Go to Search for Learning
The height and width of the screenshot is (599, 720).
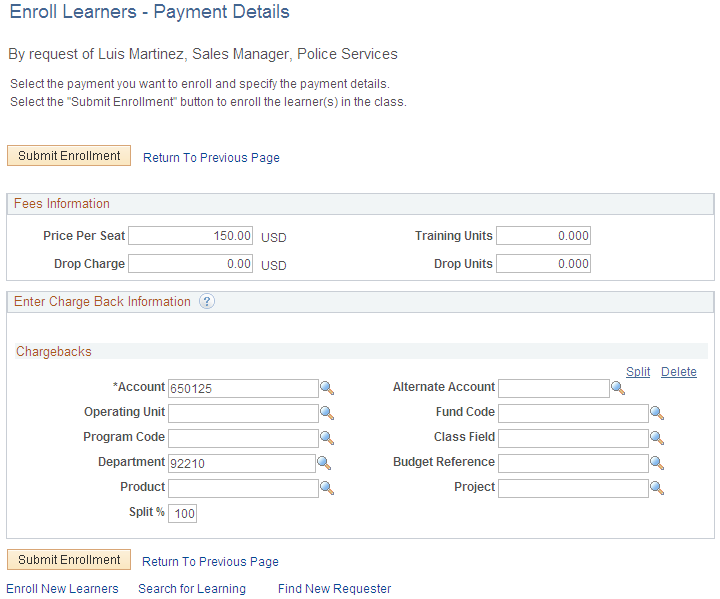tap(192, 589)
